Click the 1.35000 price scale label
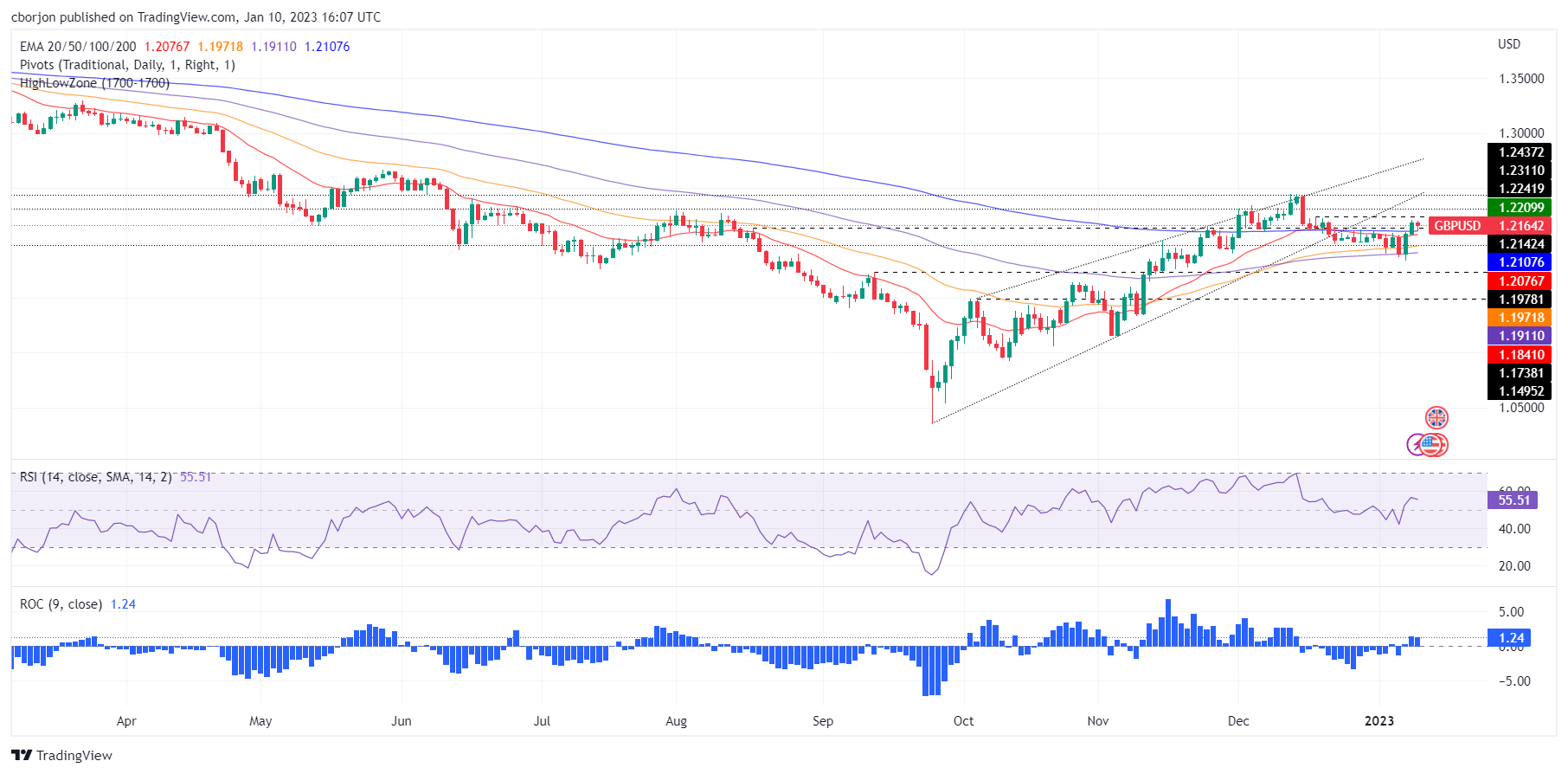The height and width of the screenshot is (774, 1568). coord(1521,79)
